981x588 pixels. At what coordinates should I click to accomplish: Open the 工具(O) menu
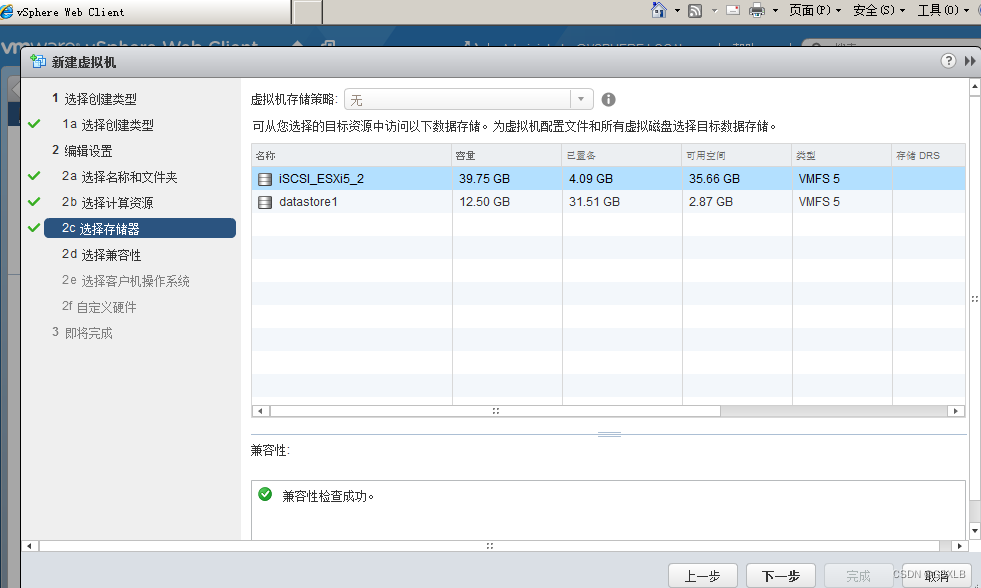pyautogui.click(x=943, y=10)
